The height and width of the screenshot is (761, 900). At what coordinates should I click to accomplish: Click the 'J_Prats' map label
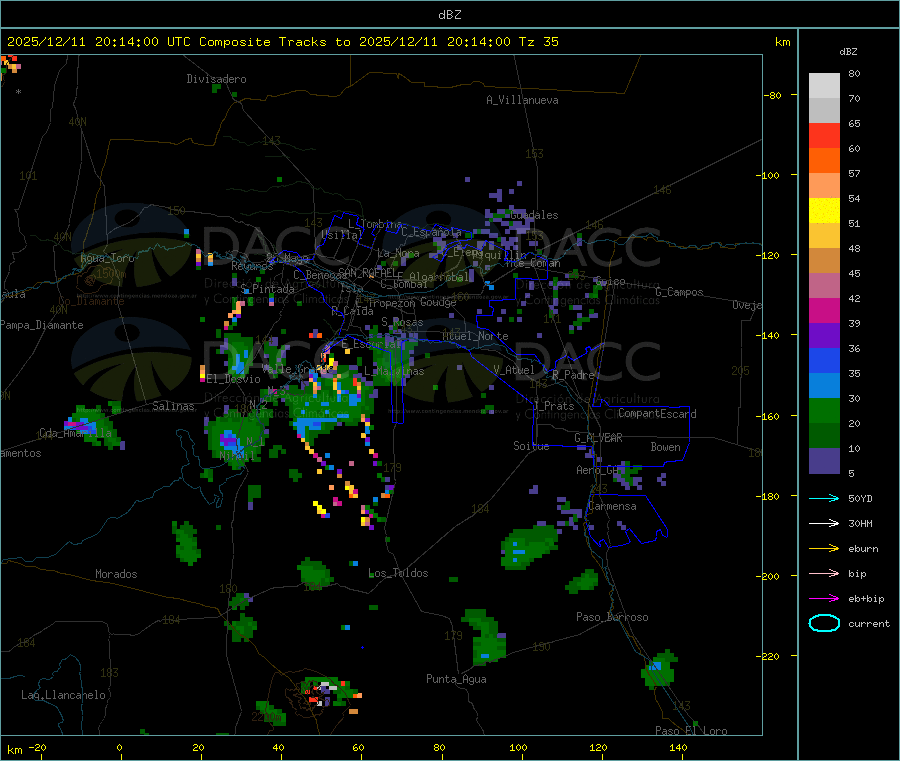554,406
